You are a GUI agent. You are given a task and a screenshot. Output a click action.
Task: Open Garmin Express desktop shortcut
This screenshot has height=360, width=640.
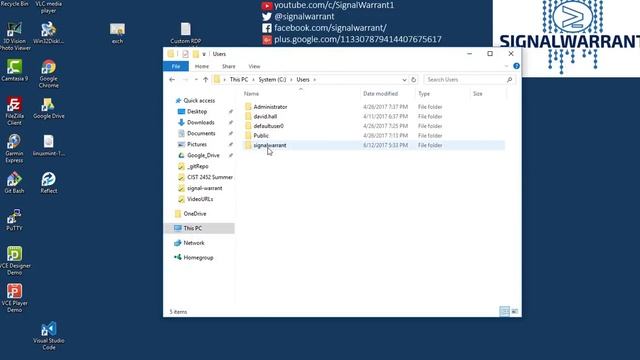[x=14, y=149]
